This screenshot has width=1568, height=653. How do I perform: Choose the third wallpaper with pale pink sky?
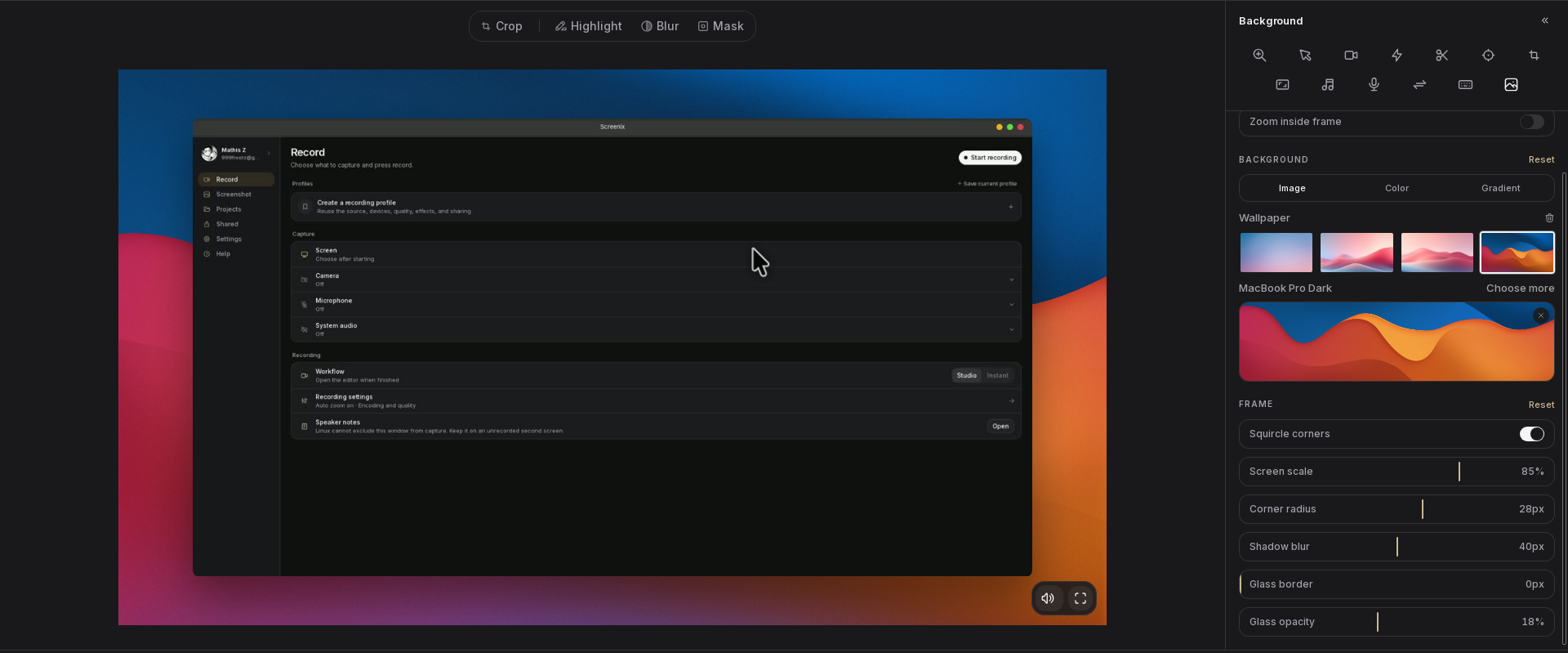(1437, 253)
